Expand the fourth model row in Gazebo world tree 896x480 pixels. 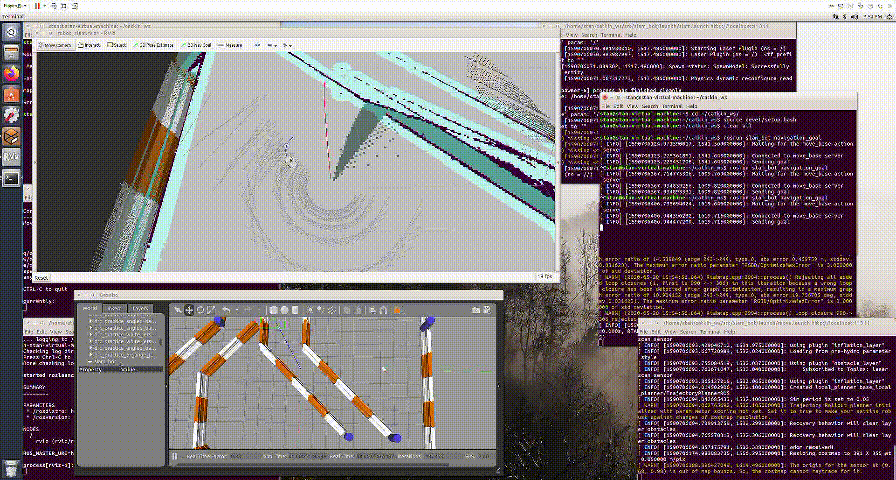click(91, 341)
